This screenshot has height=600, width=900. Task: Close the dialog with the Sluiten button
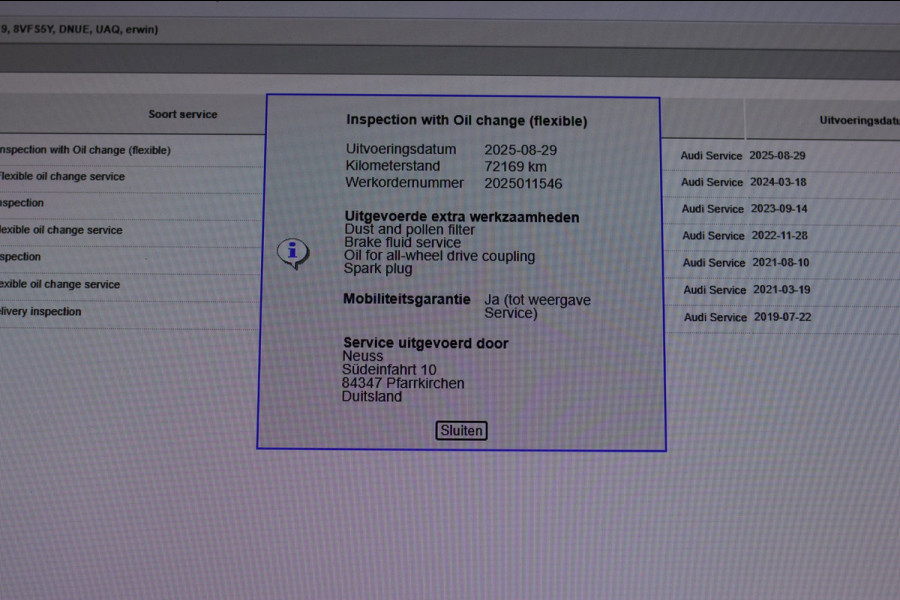tap(461, 431)
